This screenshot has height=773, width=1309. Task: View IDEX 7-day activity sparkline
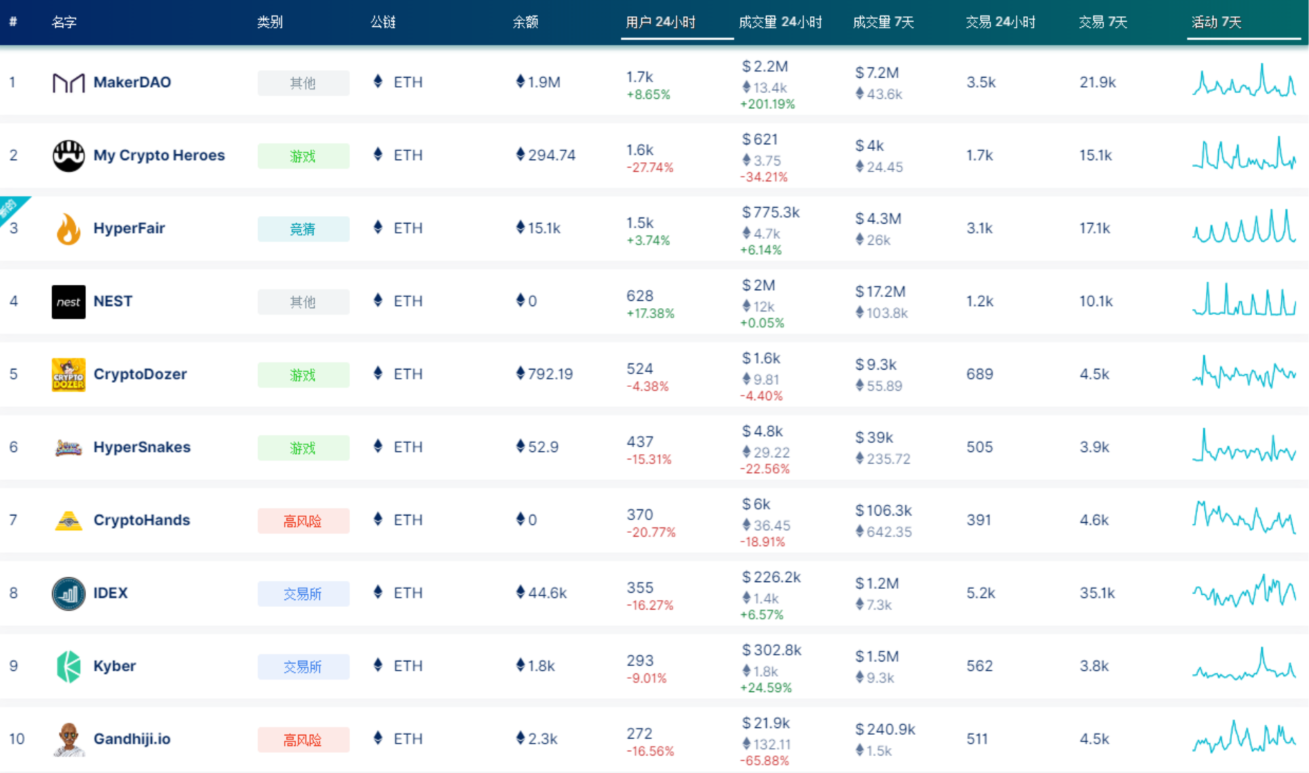[x=1244, y=590]
